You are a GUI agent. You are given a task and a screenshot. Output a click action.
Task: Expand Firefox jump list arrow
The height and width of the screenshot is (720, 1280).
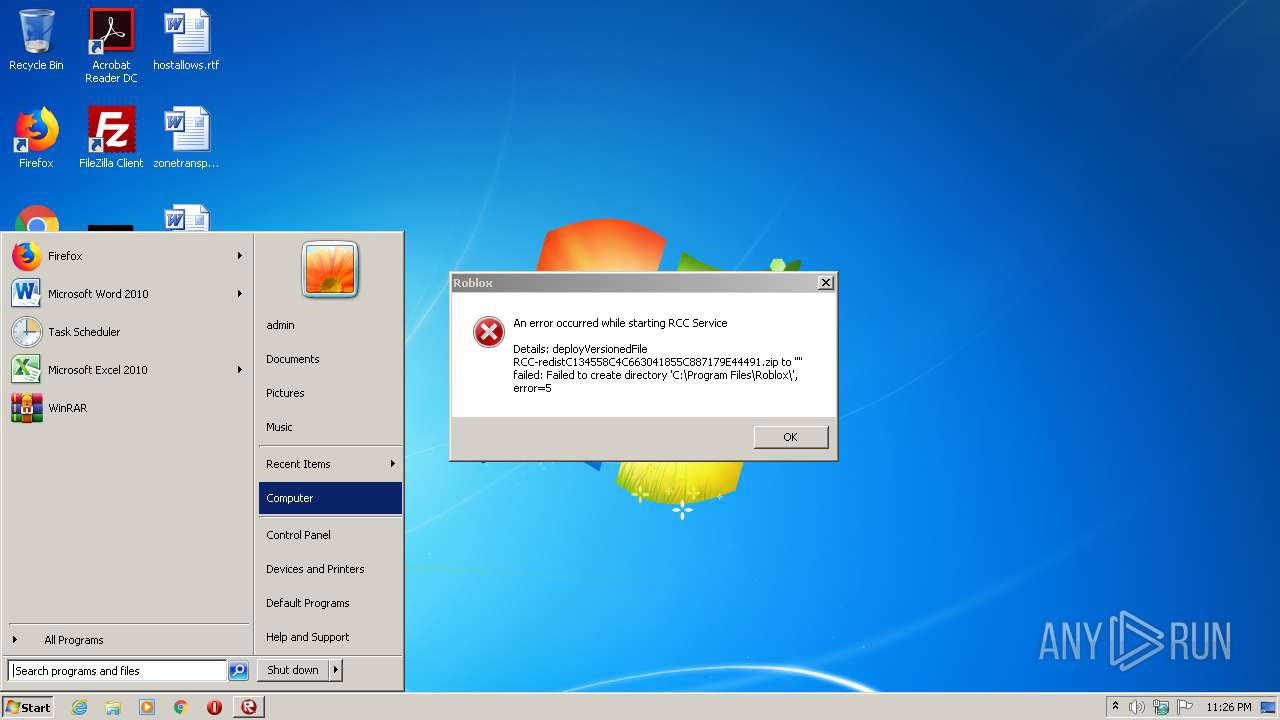coord(240,256)
